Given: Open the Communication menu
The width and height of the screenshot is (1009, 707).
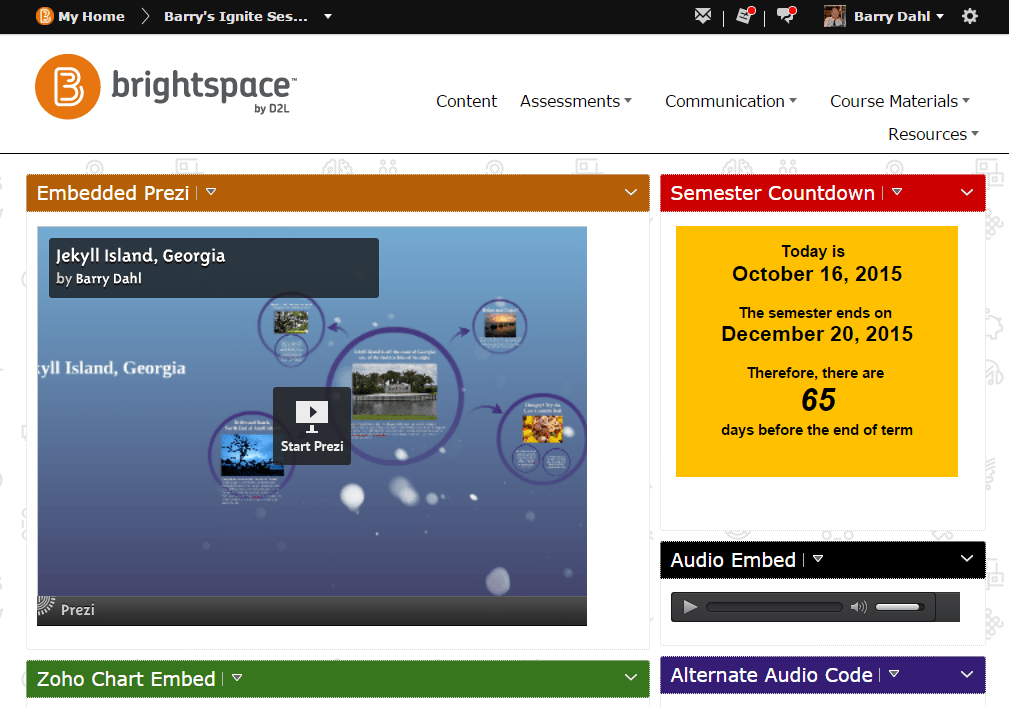Looking at the screenshot, I should [730, 101].
